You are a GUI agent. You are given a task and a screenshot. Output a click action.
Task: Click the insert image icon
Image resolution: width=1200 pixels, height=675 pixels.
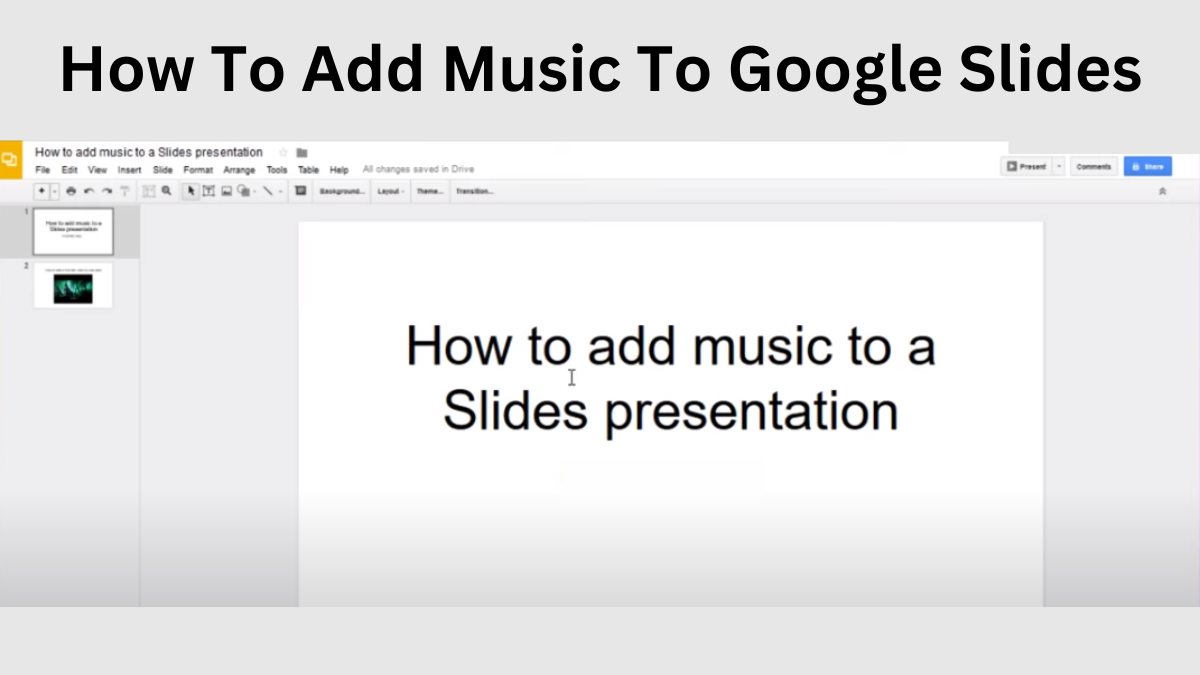pos(227,191)
